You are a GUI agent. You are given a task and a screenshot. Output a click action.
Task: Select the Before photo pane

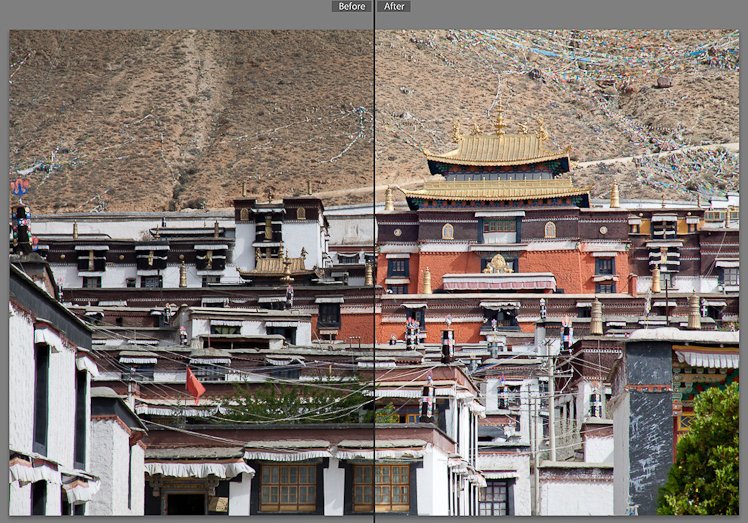[191, 272]
